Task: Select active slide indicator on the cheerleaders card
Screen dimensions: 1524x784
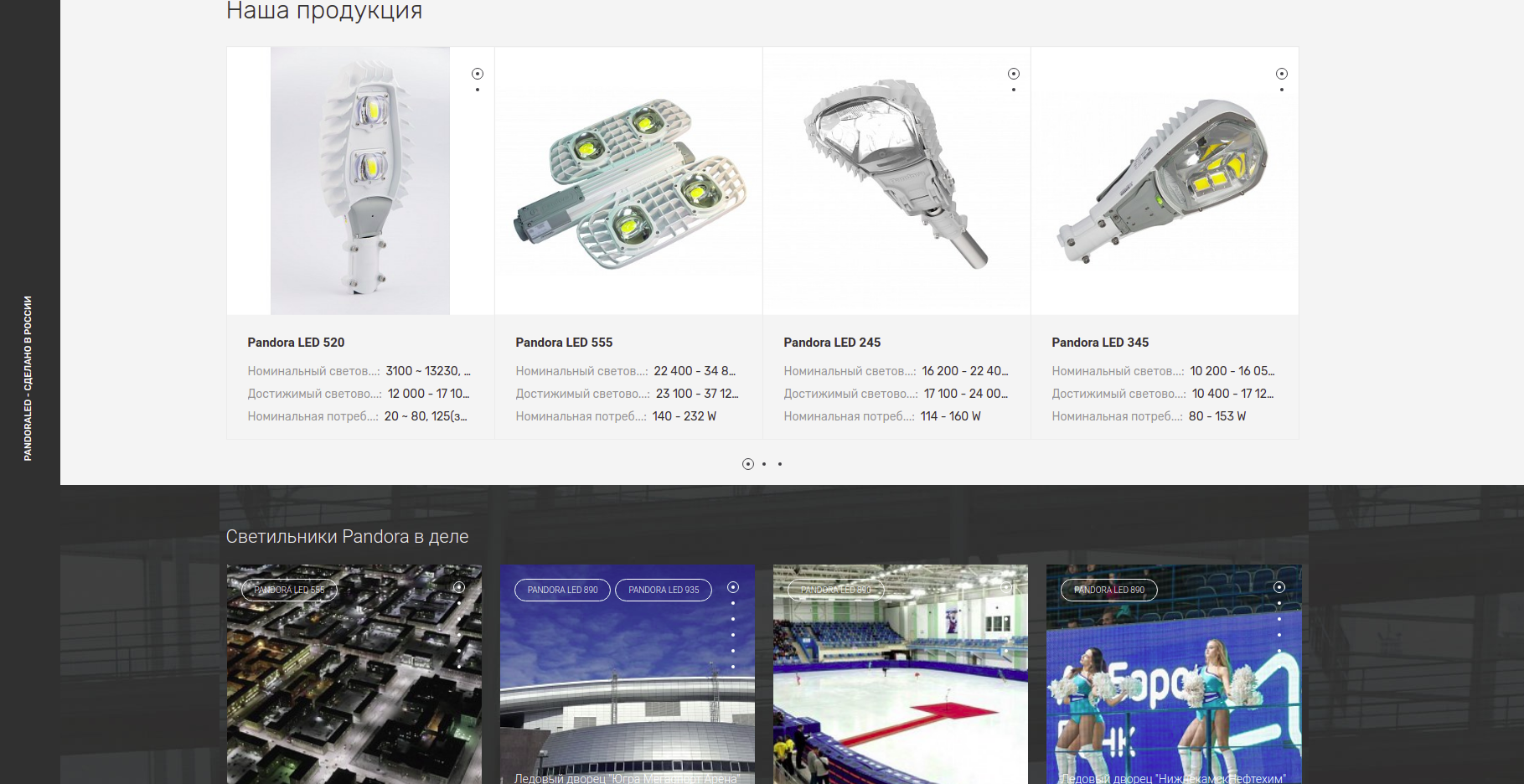Action: tap(1279, 587)
